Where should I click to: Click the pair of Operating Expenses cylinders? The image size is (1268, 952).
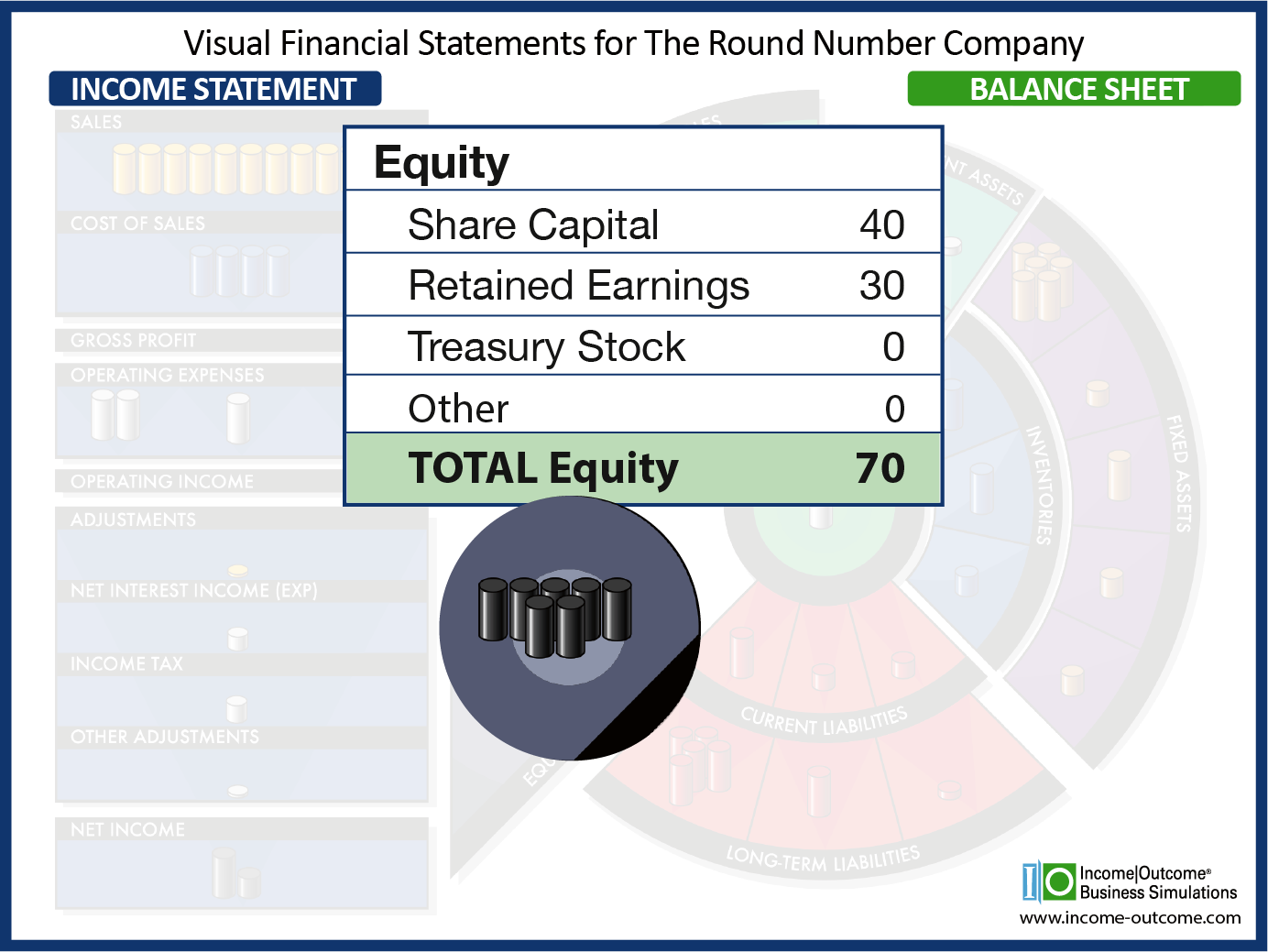pos(115,414)
